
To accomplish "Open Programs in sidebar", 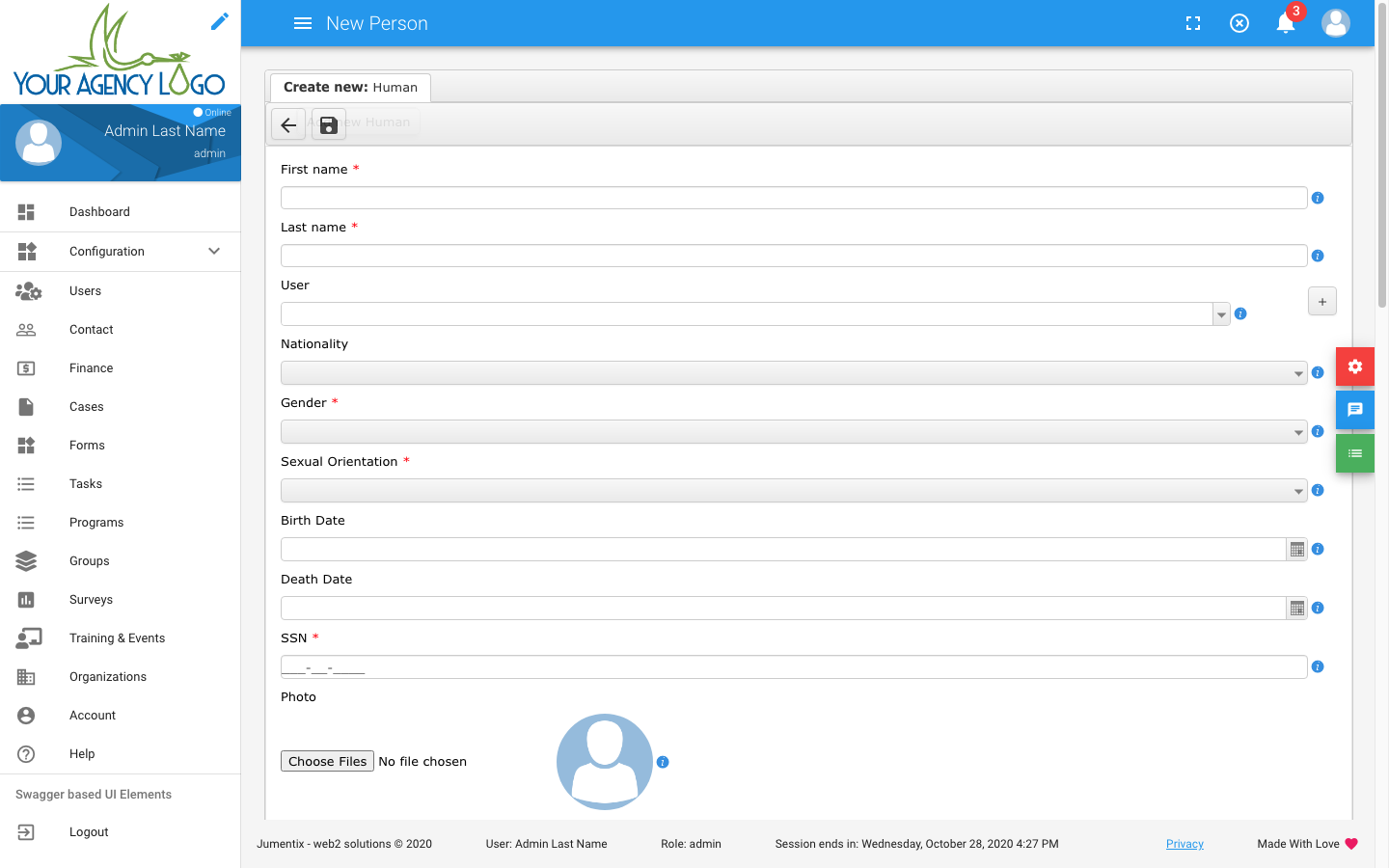I will pyautogui.click(x=121, y=523).
